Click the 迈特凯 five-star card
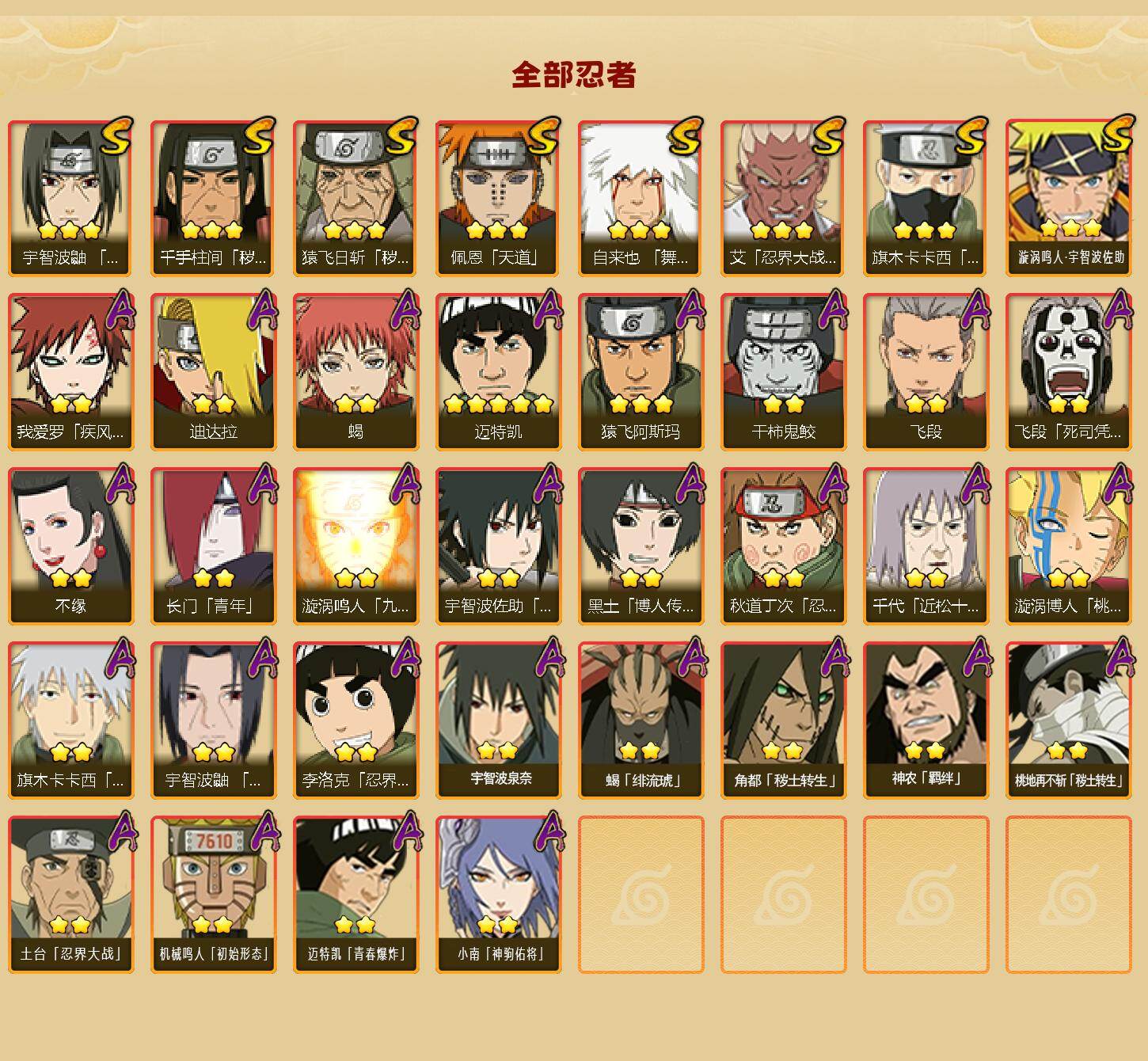The width and height of the screenshot is (1148, 1061). (498, 372)
